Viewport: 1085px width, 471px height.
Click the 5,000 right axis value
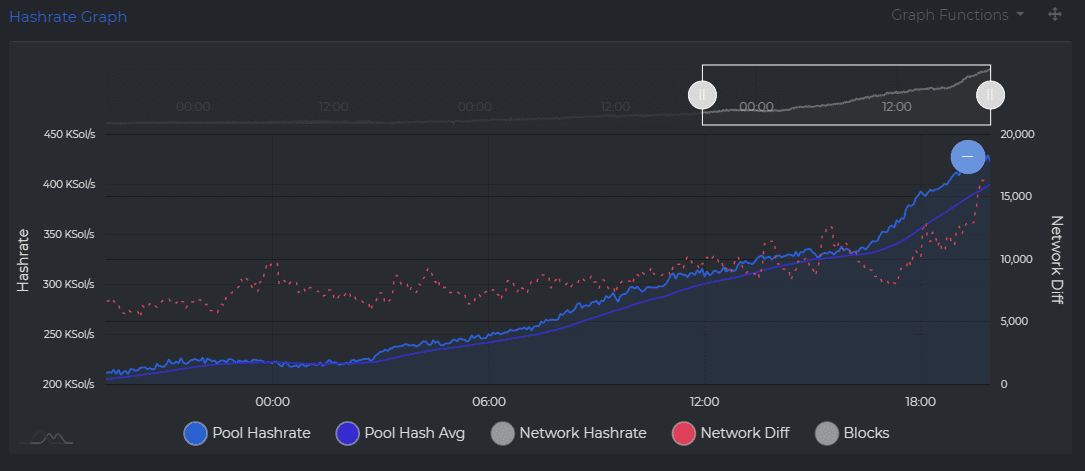tap(1014, 322)
